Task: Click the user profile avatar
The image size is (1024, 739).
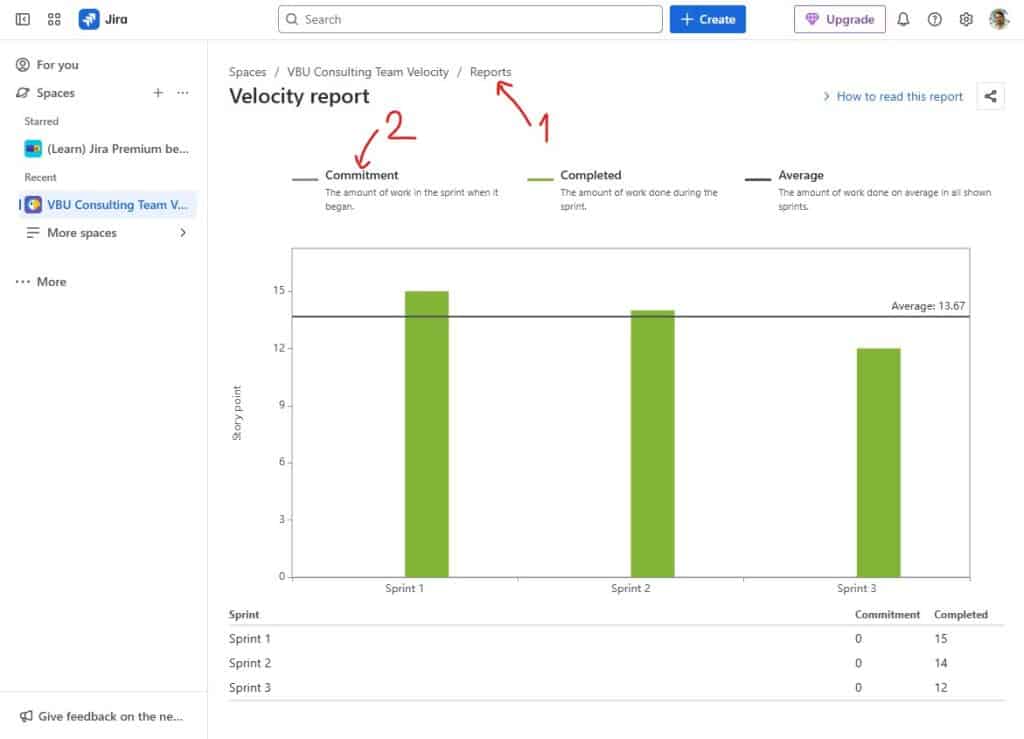Action: click(x=999, y=19)
